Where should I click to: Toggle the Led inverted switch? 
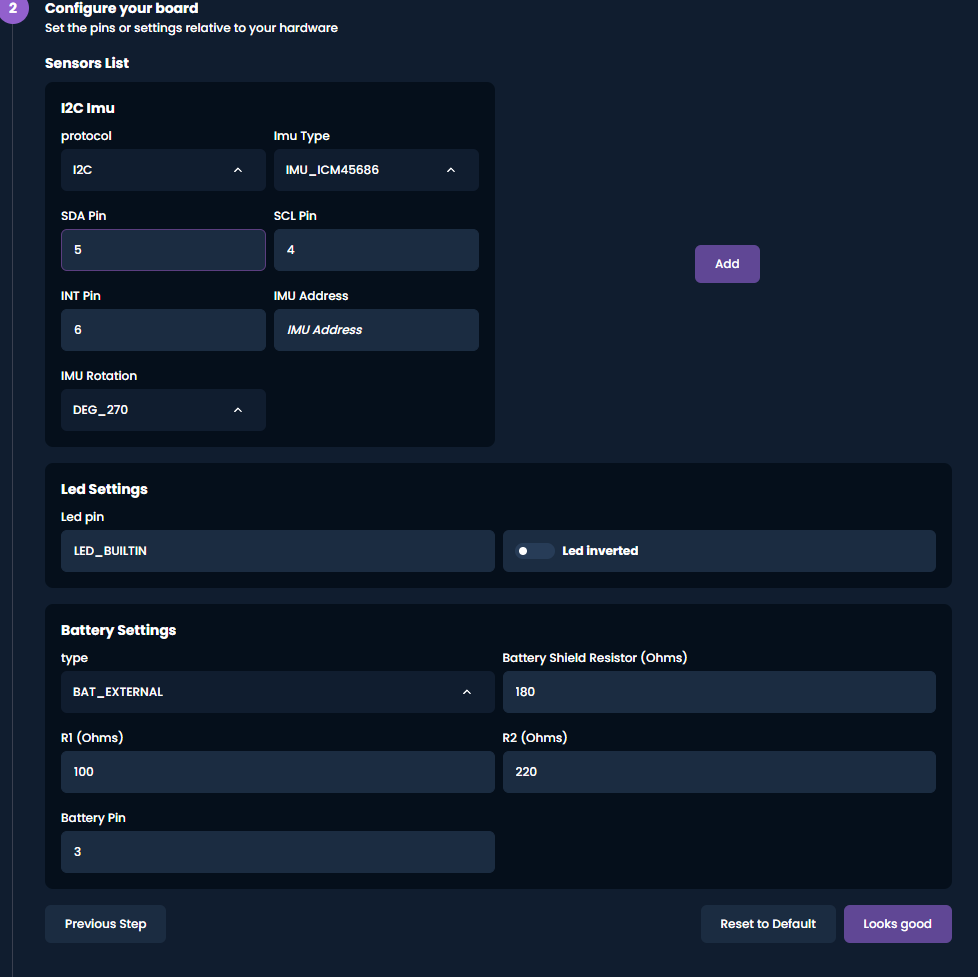pos(534,551)
